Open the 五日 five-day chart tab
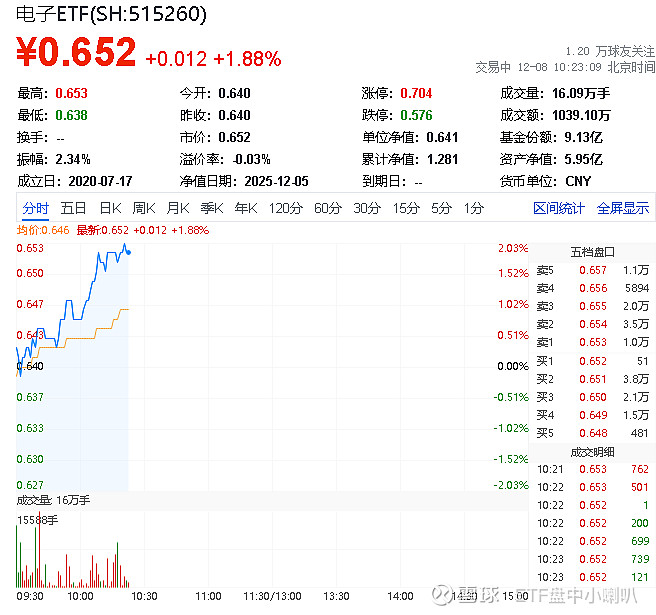This screenshot has width=656, height=615. point(73,208)
